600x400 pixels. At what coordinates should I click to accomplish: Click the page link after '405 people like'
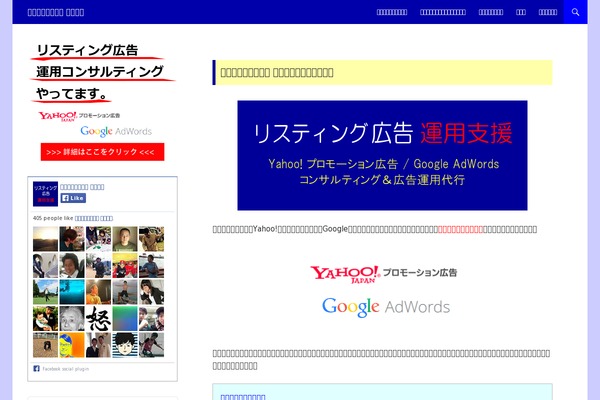point(94,218)
